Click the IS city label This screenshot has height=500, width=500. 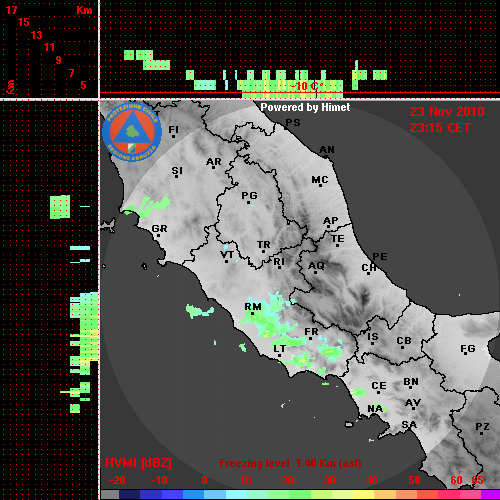tap(373, 337)
